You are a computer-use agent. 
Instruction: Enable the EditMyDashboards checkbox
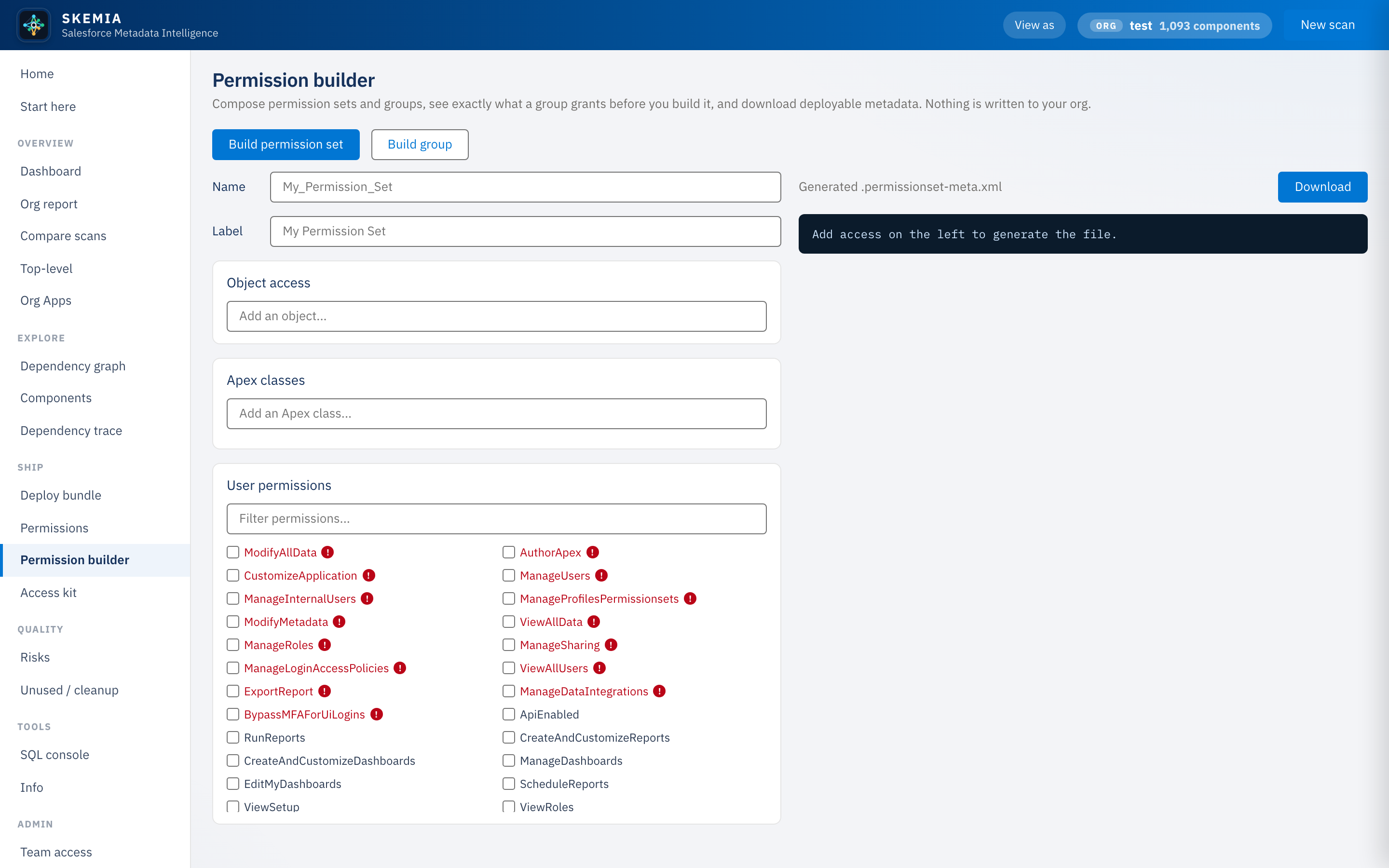pos(232,784)
